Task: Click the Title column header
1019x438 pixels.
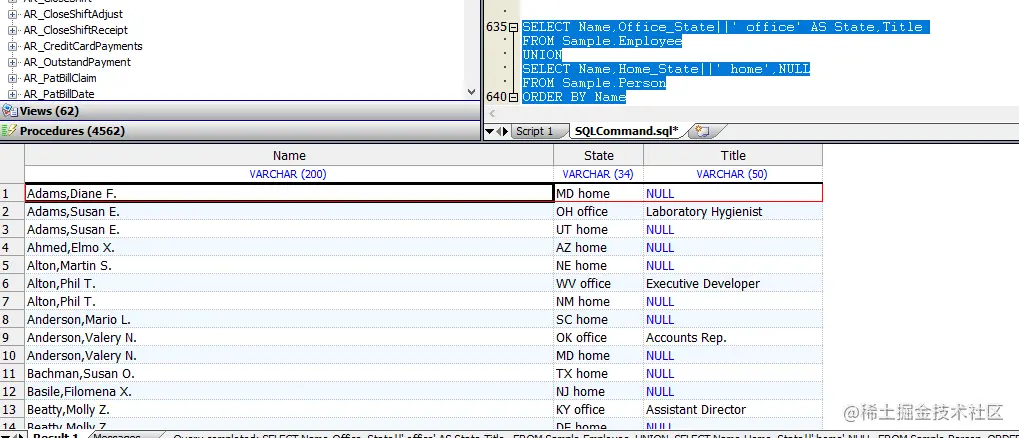Action: pyautogui.click(x=733, y=156)
